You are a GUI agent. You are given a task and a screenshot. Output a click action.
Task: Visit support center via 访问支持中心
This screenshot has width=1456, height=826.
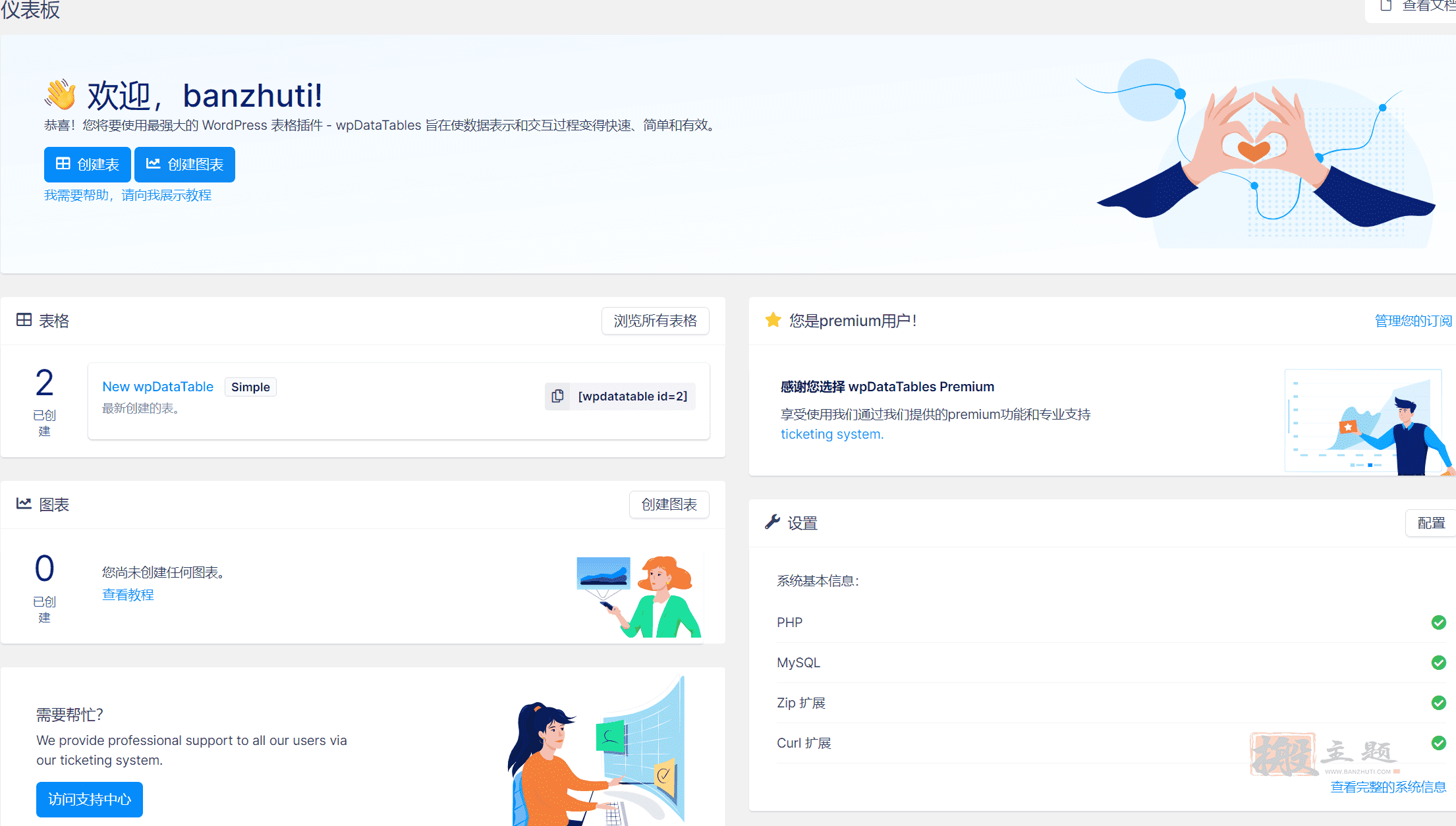point(90,800)
